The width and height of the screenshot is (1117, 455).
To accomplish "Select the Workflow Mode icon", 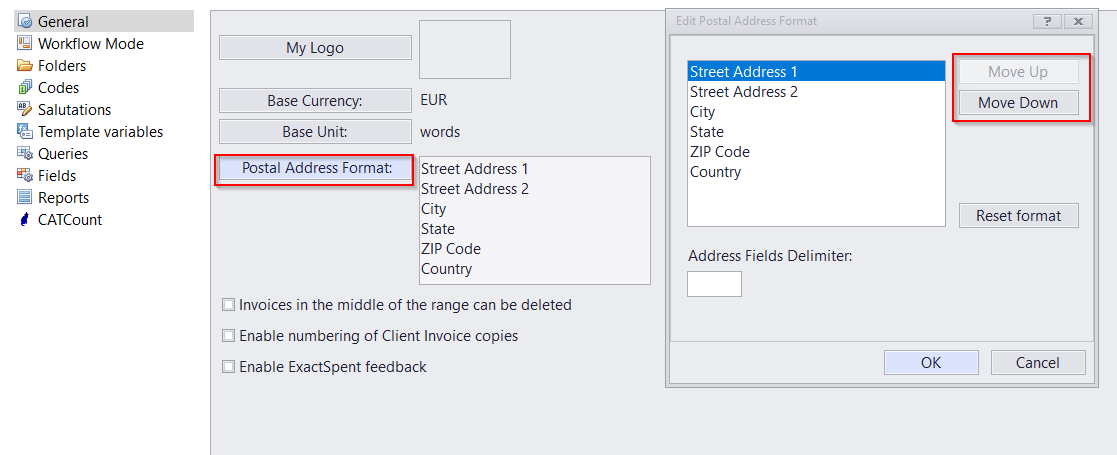I will point(25,43).
